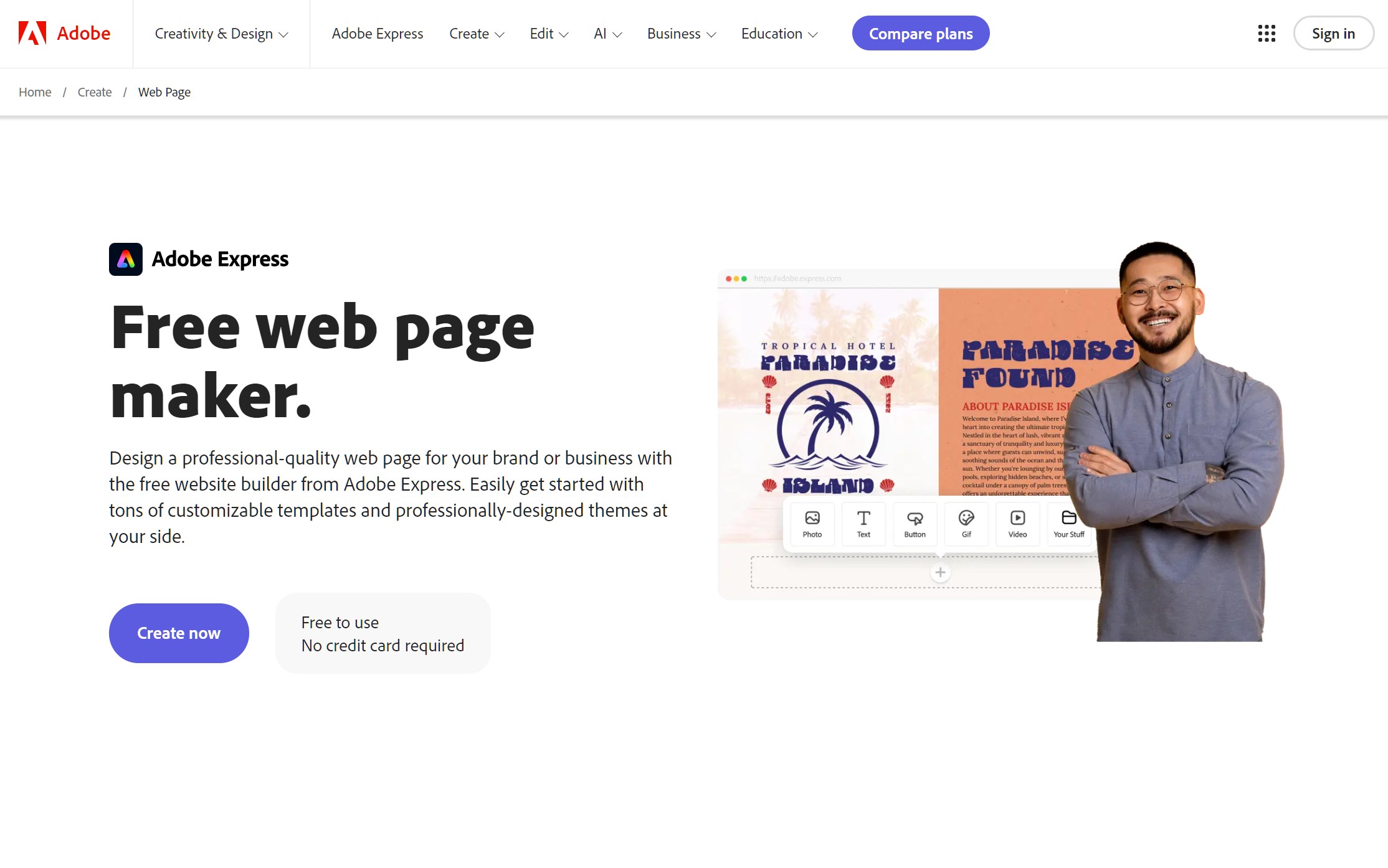This screenshot has width=1388, height=868.
Task: Open the Education navigation menu
Action: tap(779, 33)
